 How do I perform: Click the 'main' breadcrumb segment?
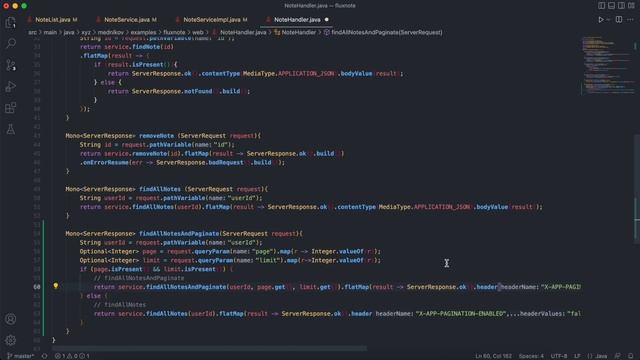tap(50, 32)
